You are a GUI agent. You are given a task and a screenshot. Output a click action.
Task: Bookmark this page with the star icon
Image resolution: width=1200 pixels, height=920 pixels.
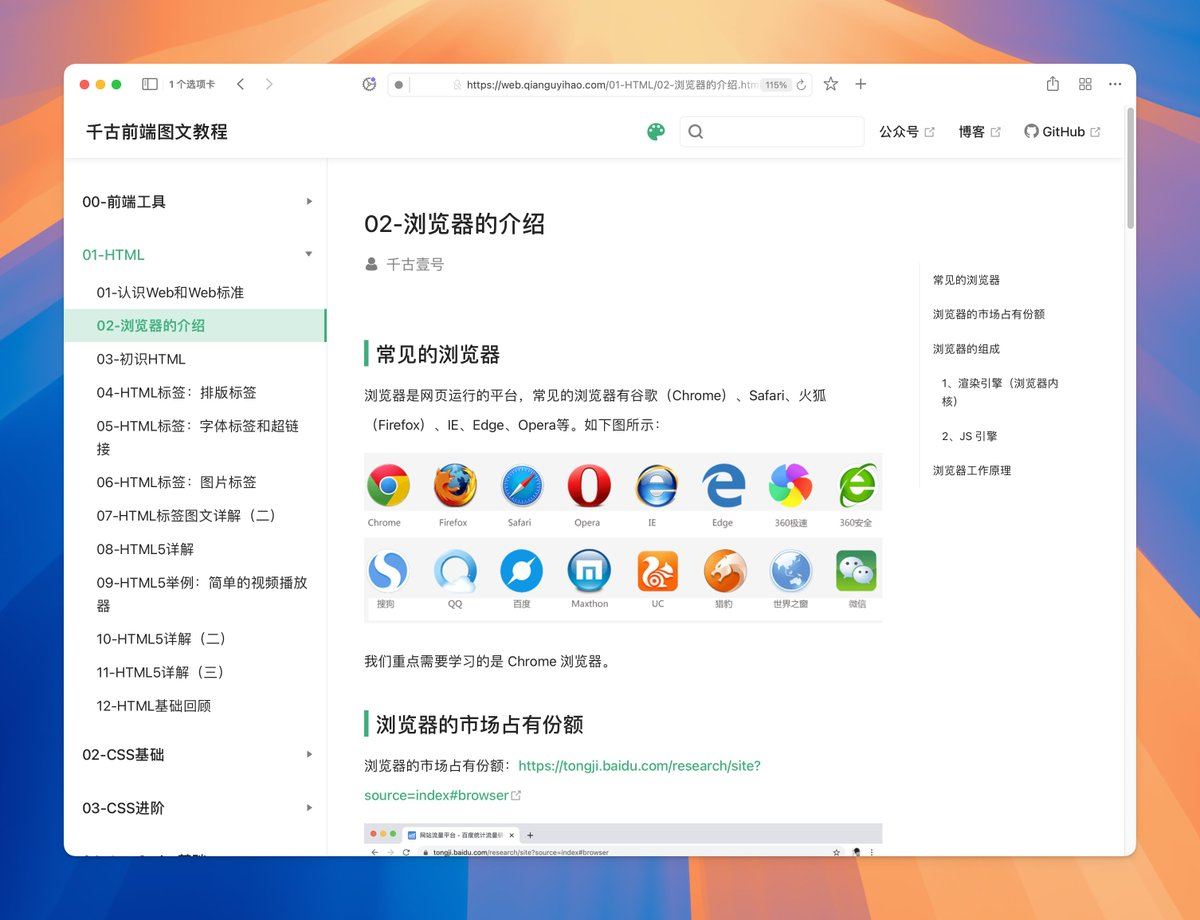coord(831,84)
